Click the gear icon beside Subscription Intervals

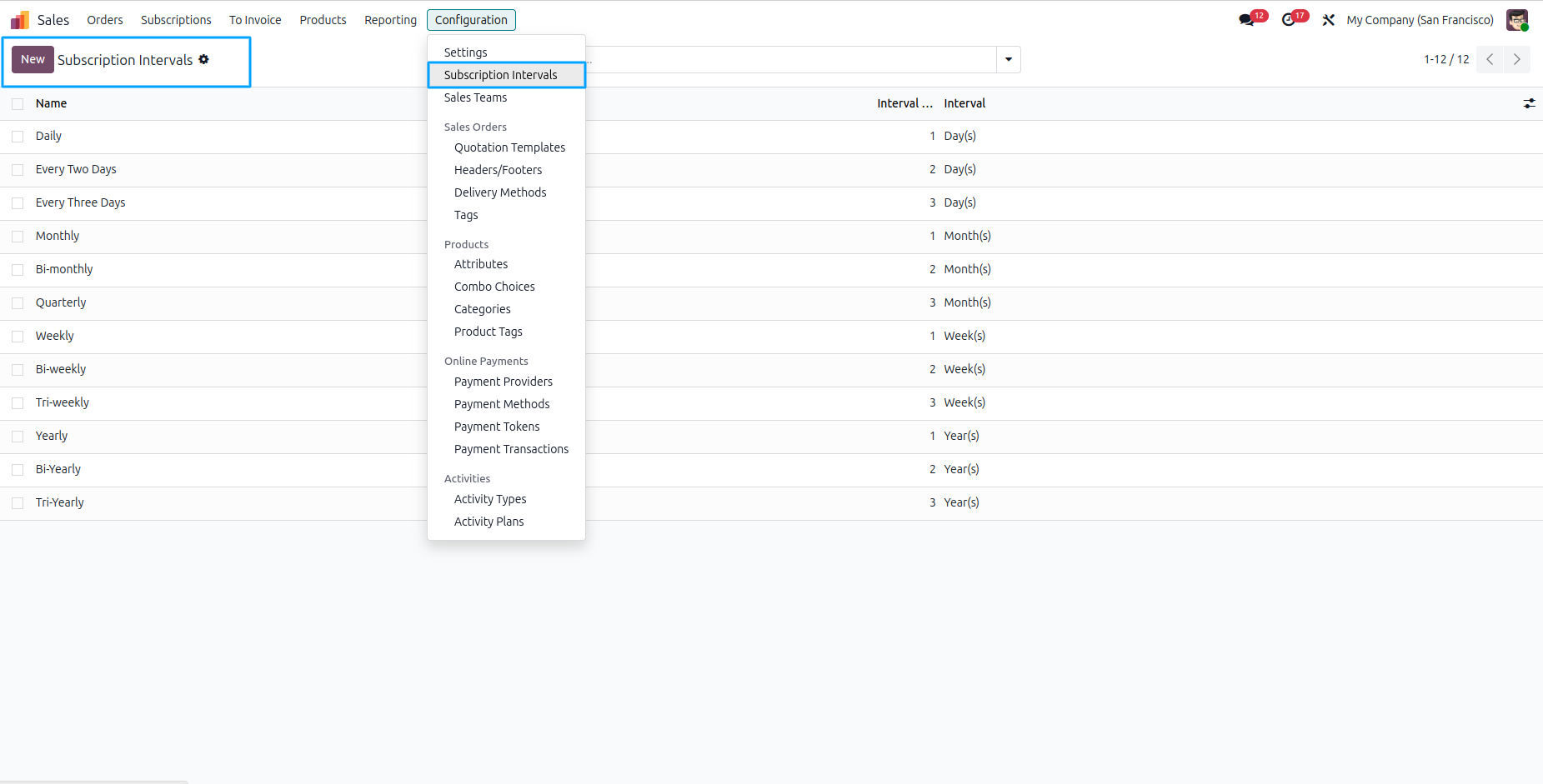pyautogui.click(x=203, y=59)
